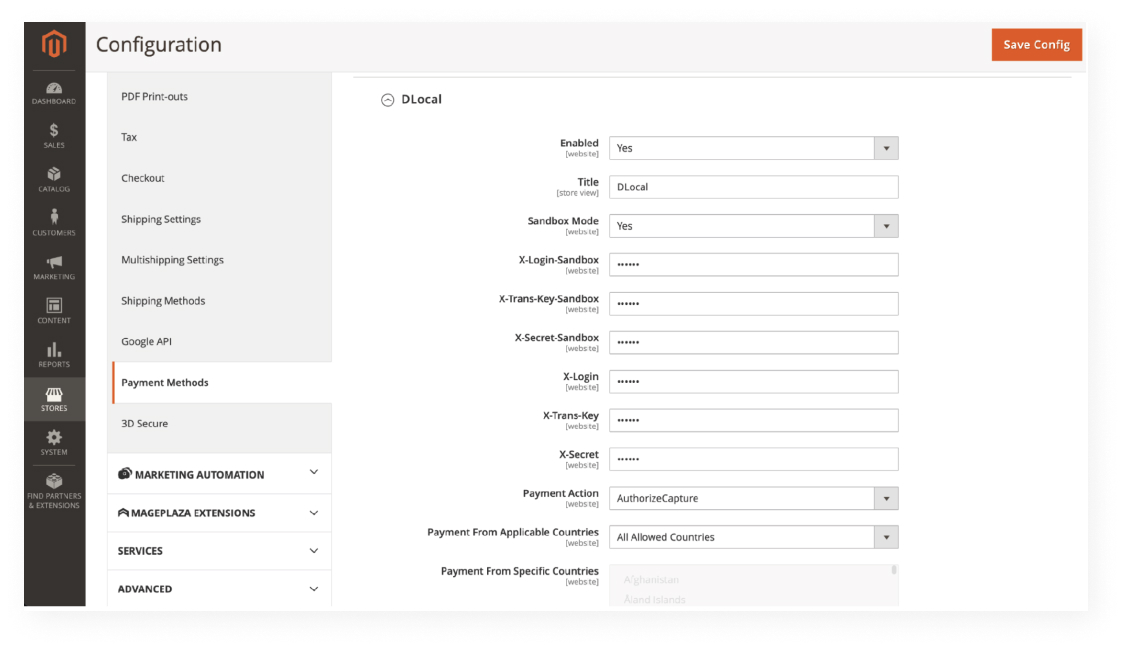Viewport: 1125px width, 650px height.
Task: Select the Shipping Settings tab
Action: pyautogui.click(x=222, y=219)
